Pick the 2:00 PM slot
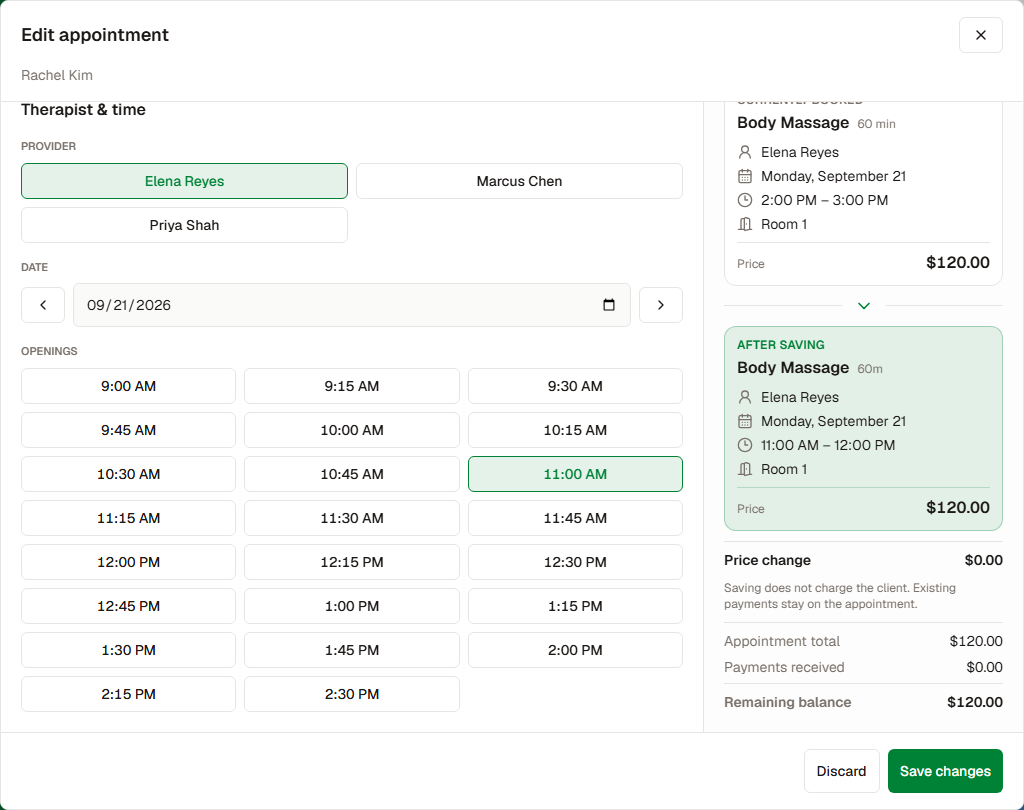Viewport: 1024px width, 810px height. point(575,650)
